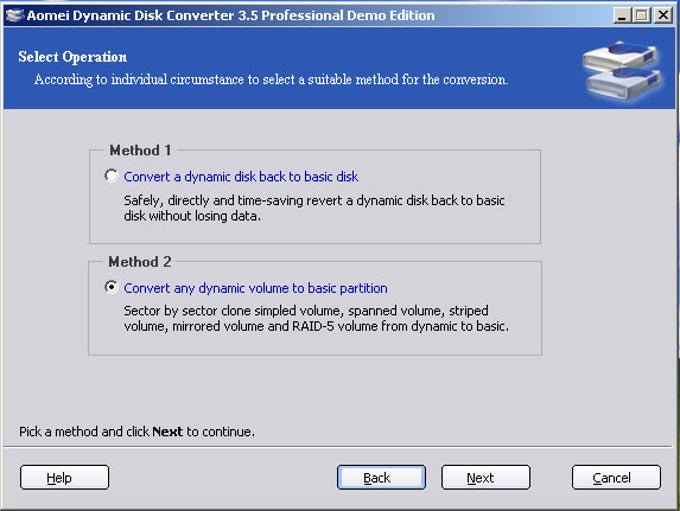Minimize the Aomei Dynamic Disk Converter window
The width and height of the screenshot is (680, 511).
coord(622,16)
